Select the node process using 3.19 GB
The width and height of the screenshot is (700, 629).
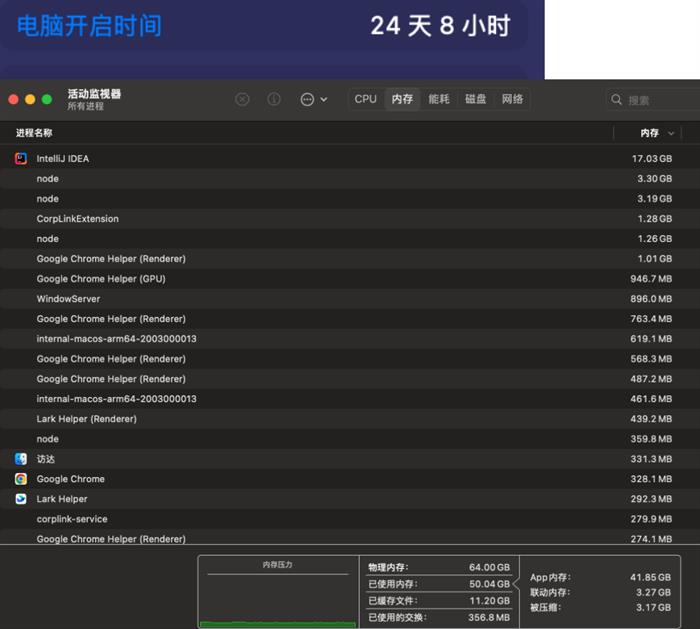click(350, 199)
